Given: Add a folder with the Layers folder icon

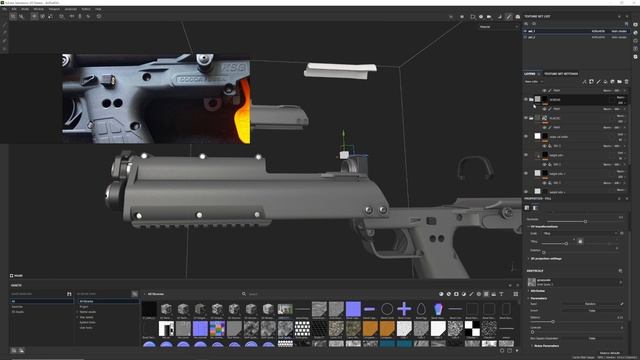Looking at the screenshot, I should click(619, 82).
